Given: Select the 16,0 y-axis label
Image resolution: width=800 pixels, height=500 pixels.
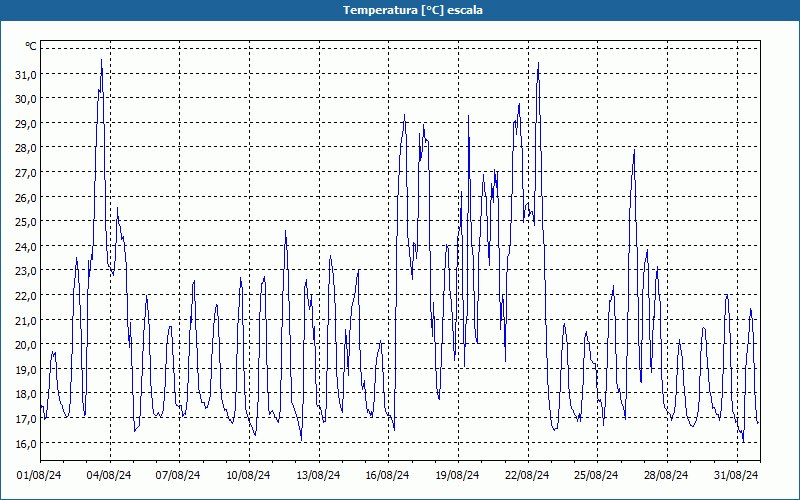Looking at the screenshot, I should coord(26,443).
